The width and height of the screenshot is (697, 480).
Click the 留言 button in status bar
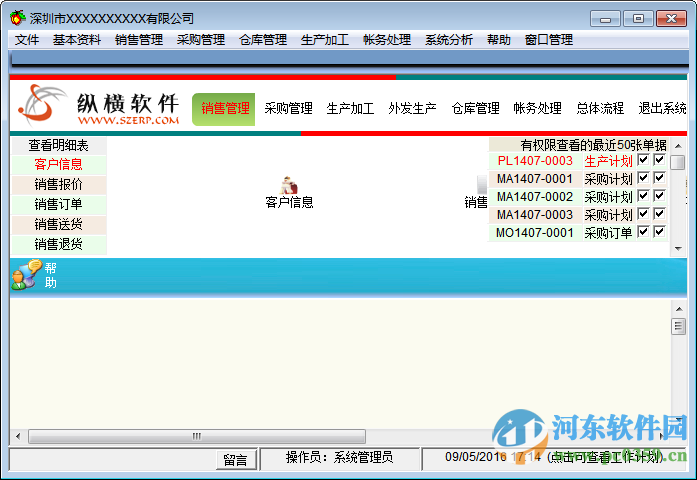[236, 460]
